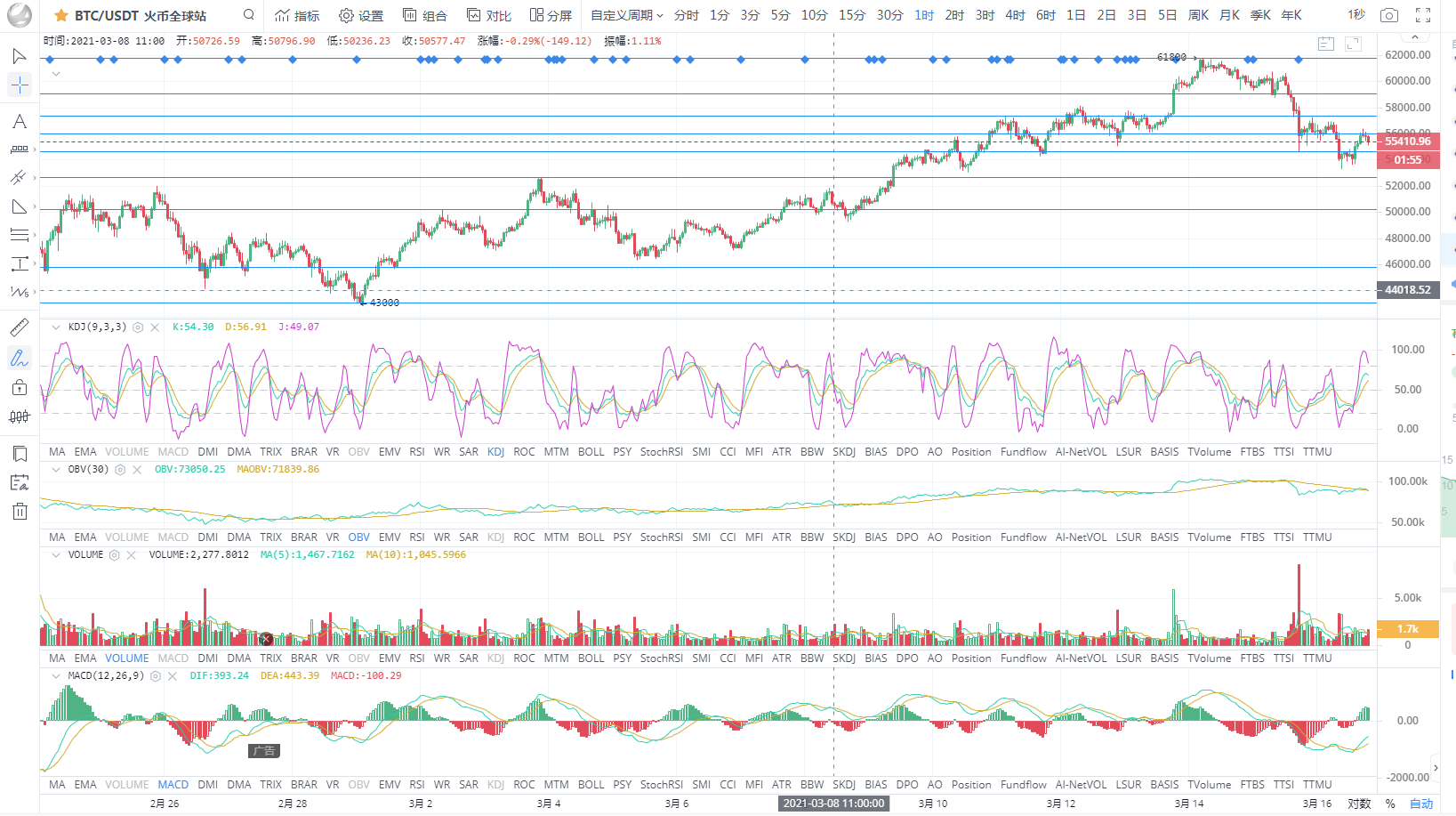Open the 自定义周期 custom period dropdown
1456x816 pixels.
(624, 15)
